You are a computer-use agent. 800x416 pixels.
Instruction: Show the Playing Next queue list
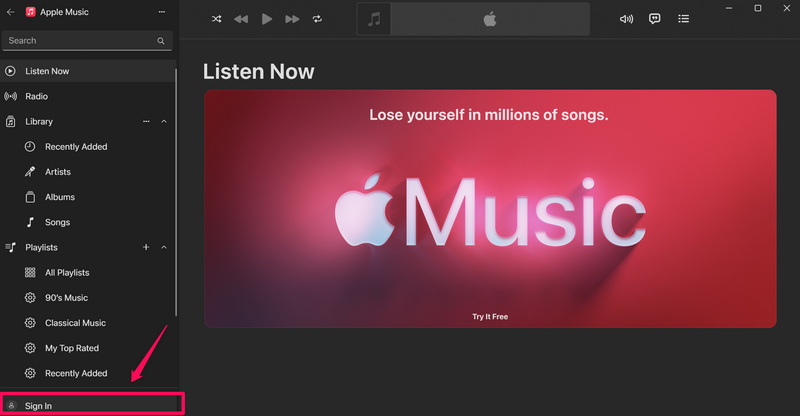click(683, 19)
